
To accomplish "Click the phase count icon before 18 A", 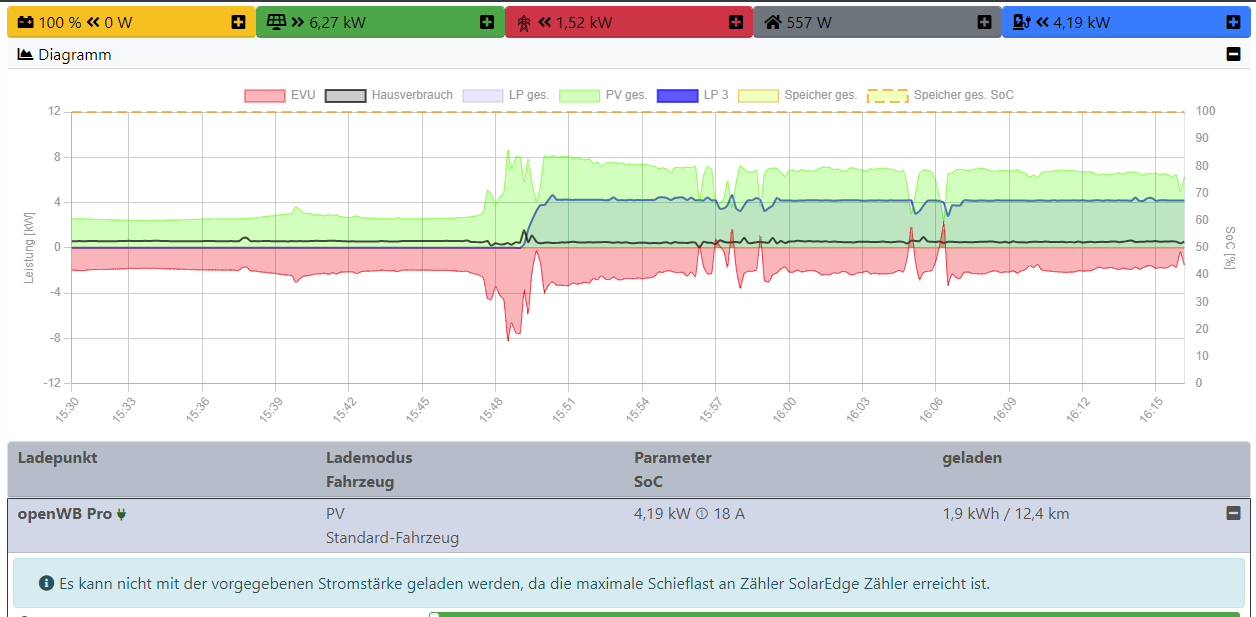I will click(702, 515).
